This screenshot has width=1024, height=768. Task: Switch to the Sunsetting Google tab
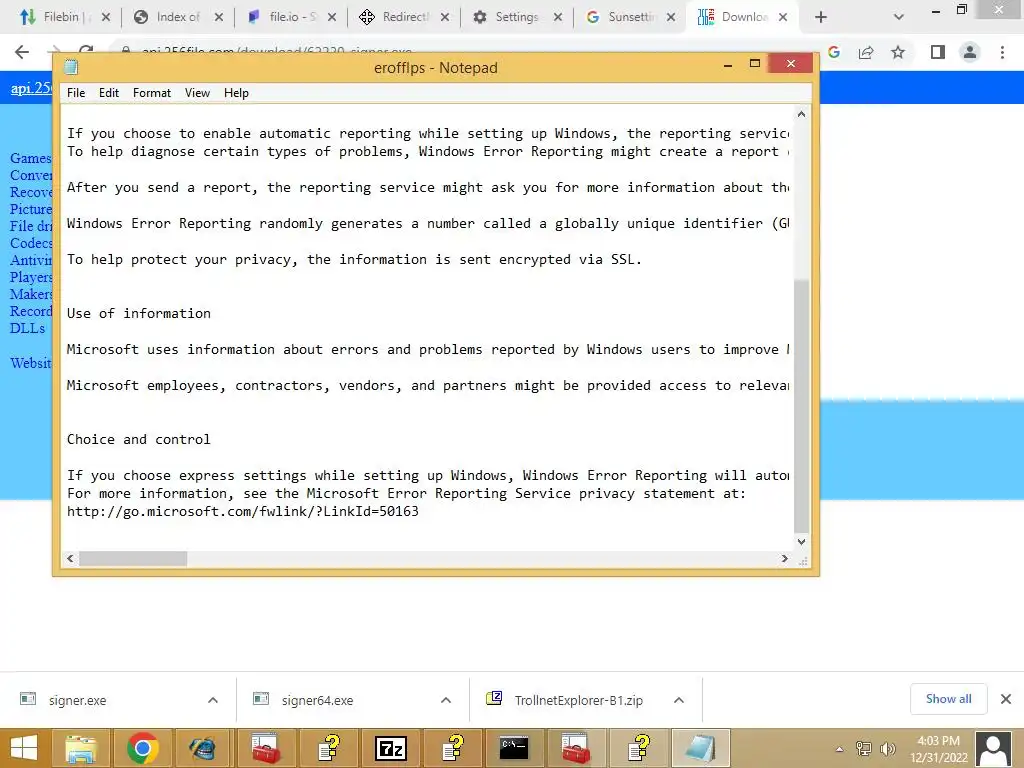[x=631, y=17]
